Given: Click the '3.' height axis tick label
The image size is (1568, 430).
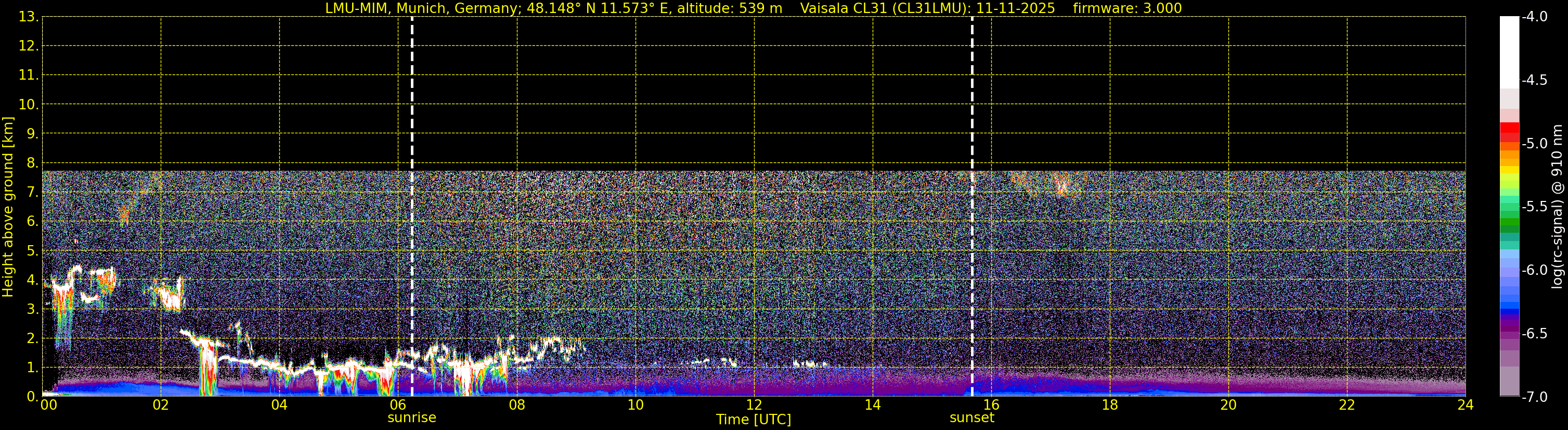Looking at the screenshot, I should point(32,309).
